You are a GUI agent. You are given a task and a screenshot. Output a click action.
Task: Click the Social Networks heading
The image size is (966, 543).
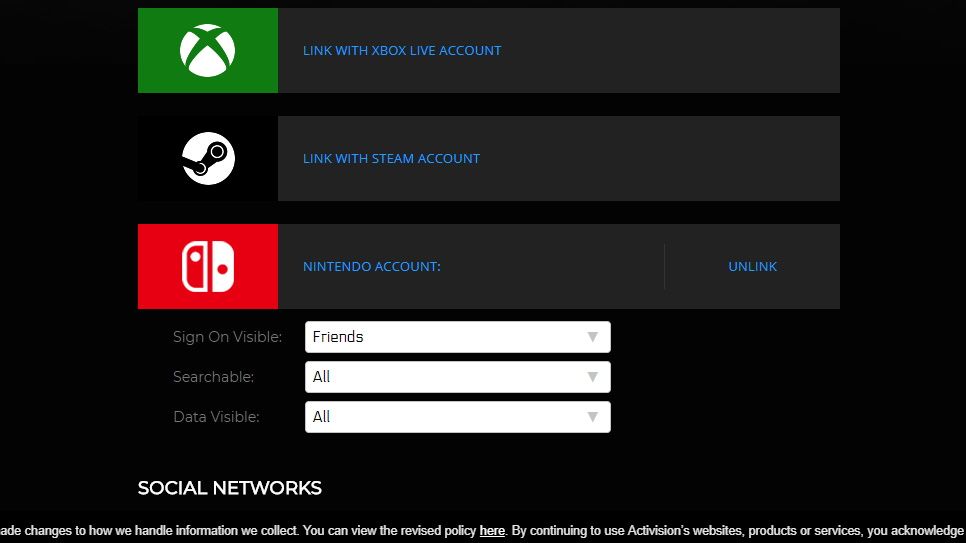pyautogui.click(x=229, y=488)
